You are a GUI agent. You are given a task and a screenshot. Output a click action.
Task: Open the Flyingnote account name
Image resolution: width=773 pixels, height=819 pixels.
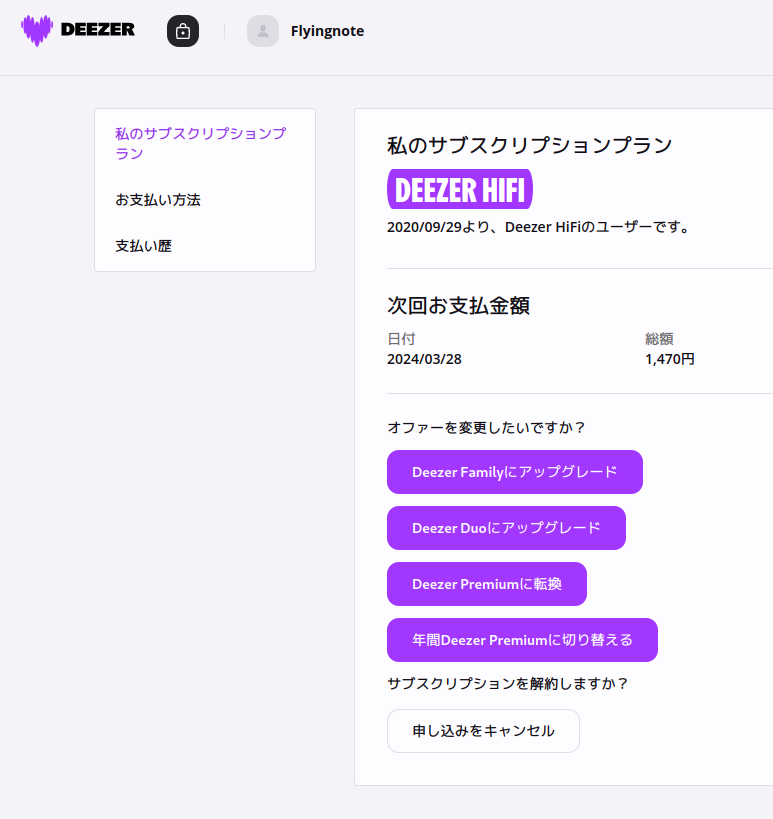[327, 31]
